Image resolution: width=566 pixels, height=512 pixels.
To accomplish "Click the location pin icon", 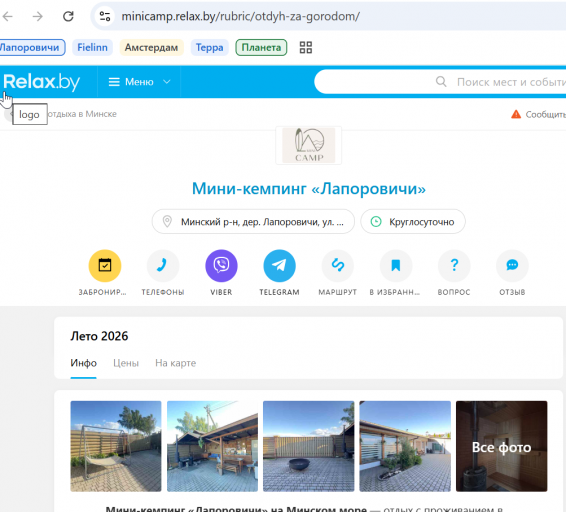I will click(x=167, y=221).
